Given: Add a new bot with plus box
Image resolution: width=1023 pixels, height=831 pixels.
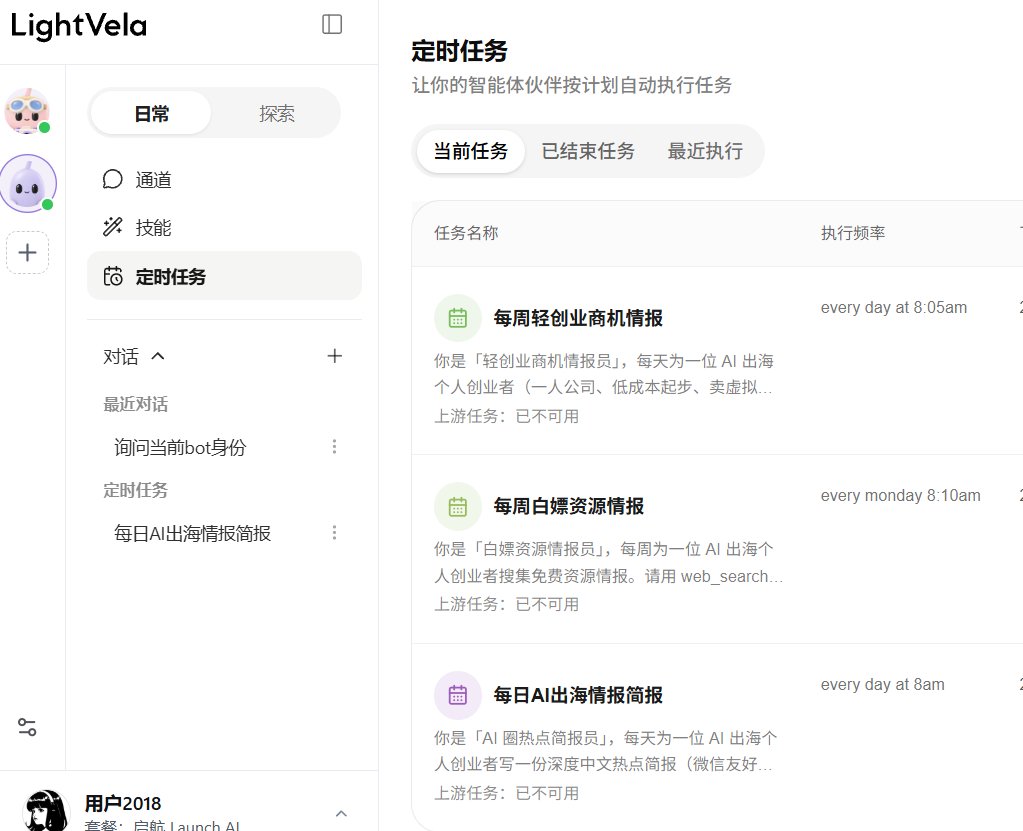Looking at the screenshot, I should tap(27, 252).
